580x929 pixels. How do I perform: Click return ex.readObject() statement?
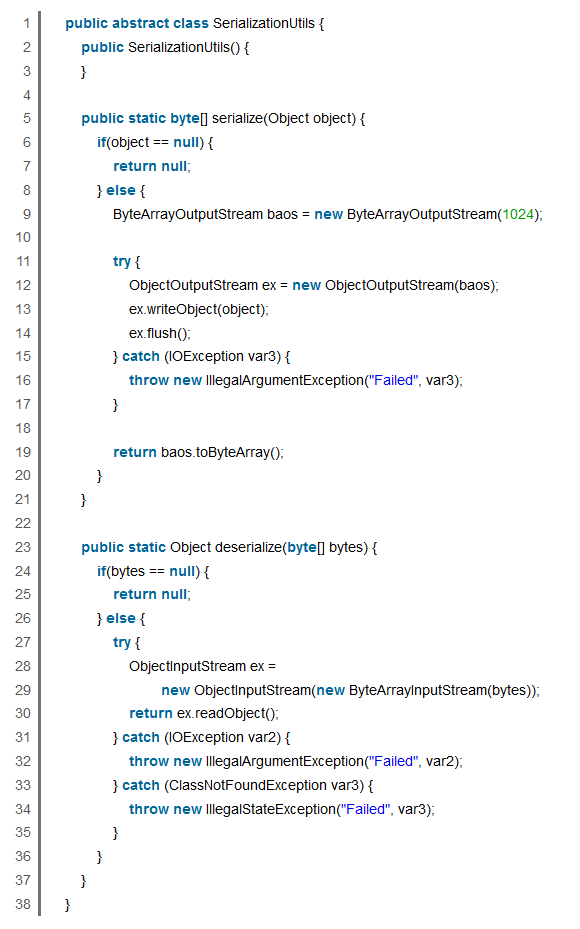coord(204,713)
